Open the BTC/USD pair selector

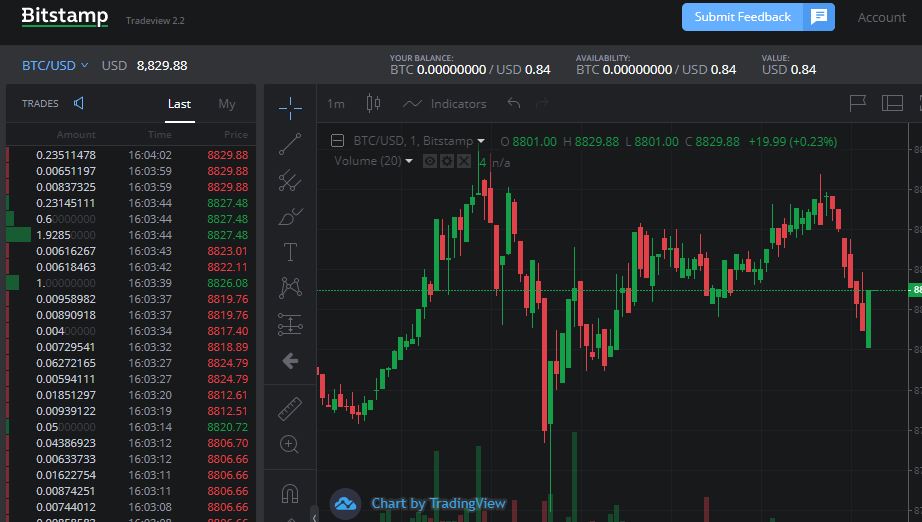(x=55, y=65)
